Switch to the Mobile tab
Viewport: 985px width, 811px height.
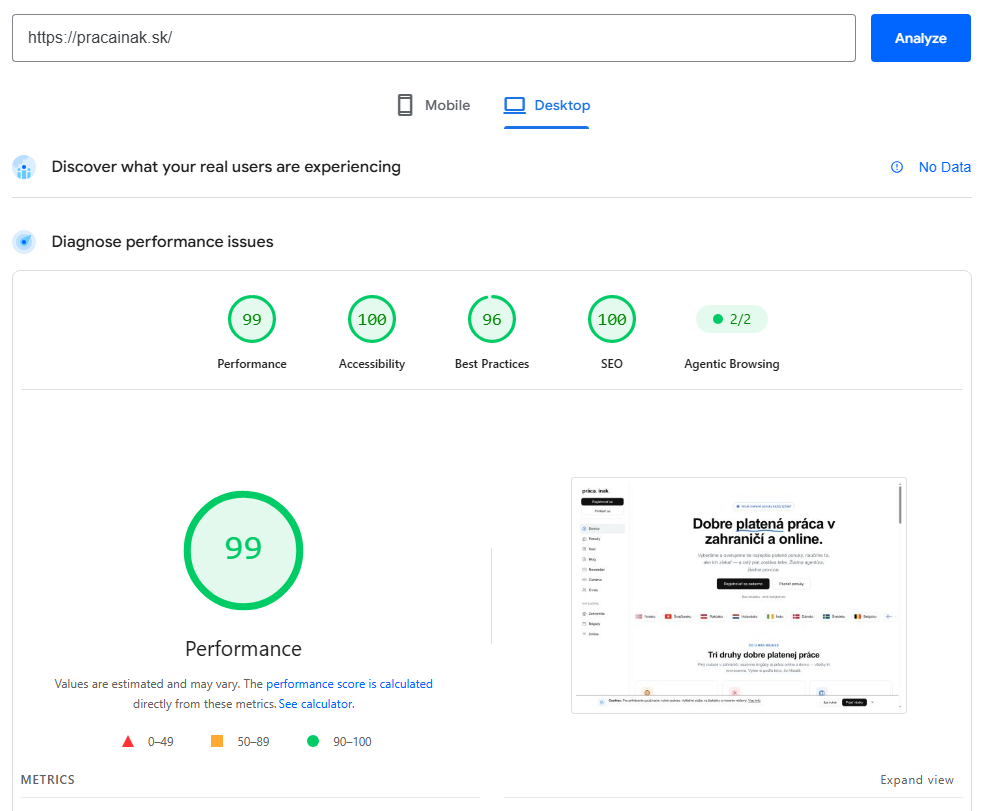pos(433,105)
